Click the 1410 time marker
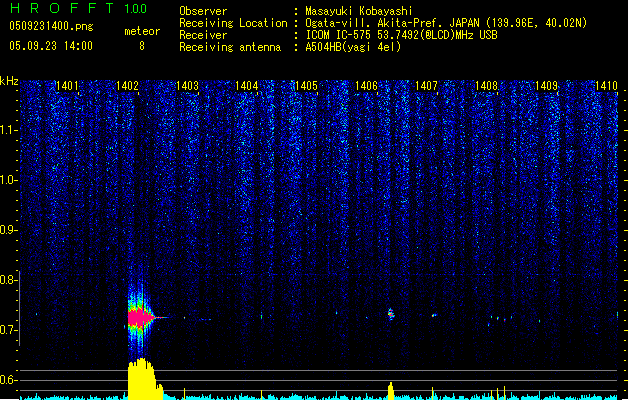 pyautogui.click(x=606, y=86)
